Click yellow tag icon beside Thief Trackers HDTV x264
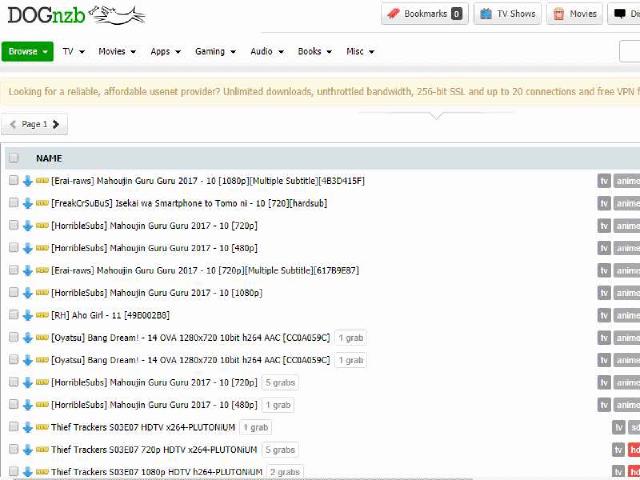Image resolution: width=640 pixels, height=480 pixels. [42, 427]
